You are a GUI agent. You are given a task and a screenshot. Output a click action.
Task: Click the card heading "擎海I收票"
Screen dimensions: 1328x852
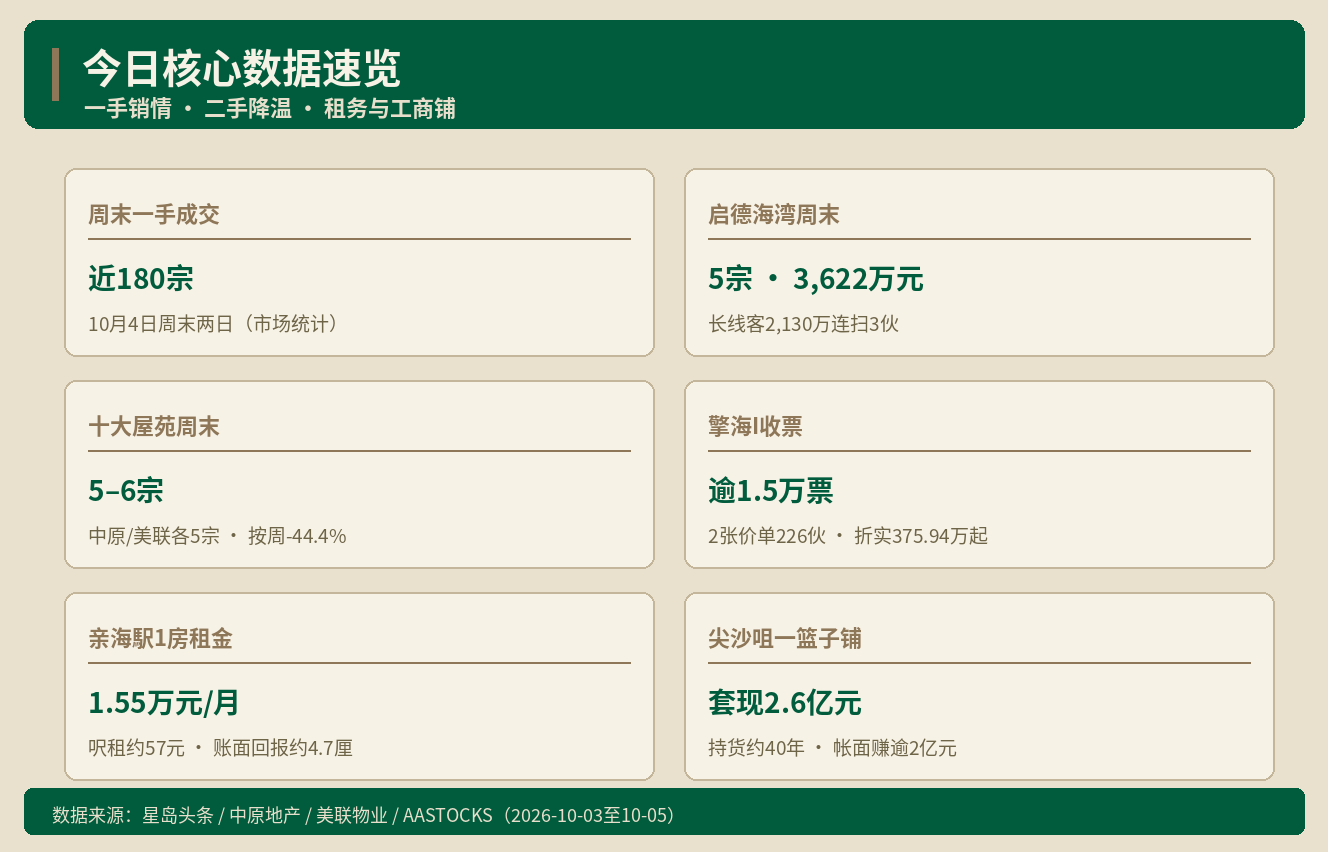[755, 426]
